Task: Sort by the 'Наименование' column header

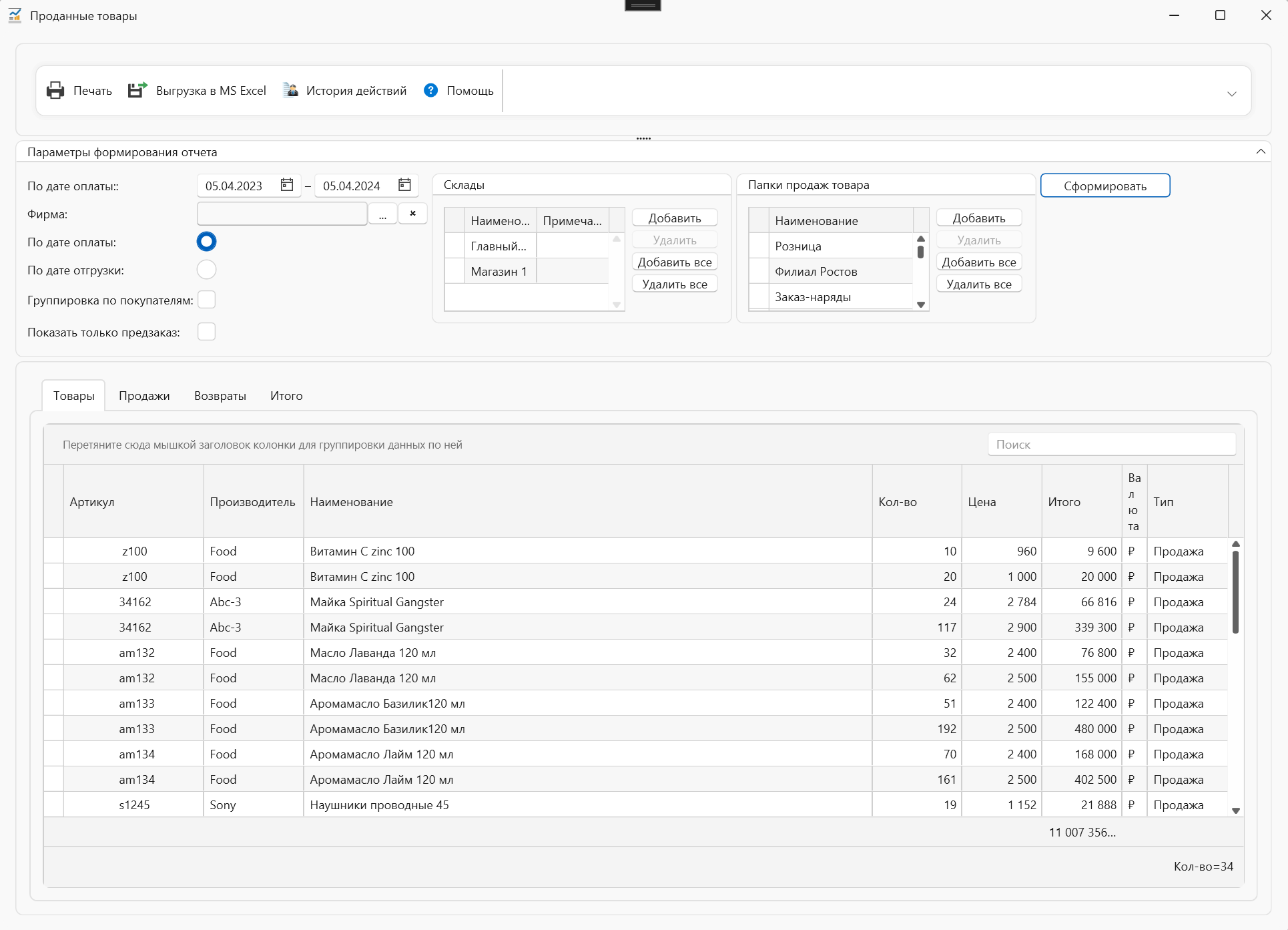Action: click(x=588, y=501)
